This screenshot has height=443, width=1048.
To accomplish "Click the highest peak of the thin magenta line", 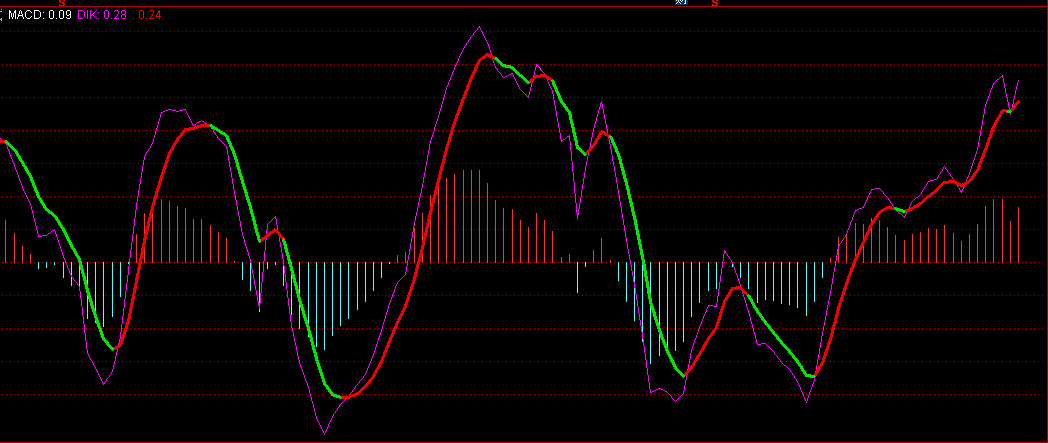I will (481, 27).
